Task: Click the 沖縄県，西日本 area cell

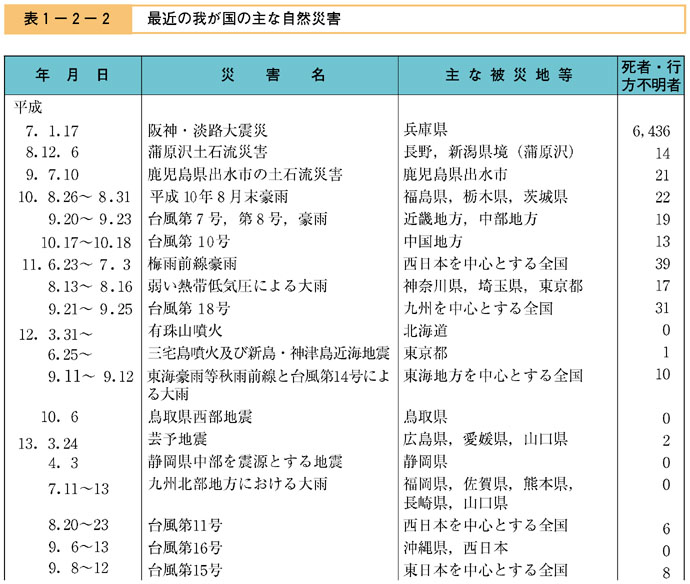Action: pyautogui.click(x=456, y=547)
